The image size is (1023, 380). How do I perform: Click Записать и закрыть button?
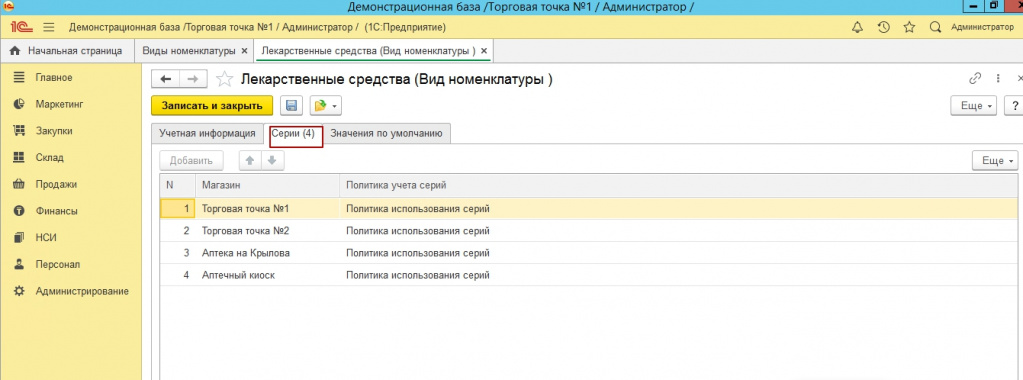pyautogui.click(x=211, y=106)
